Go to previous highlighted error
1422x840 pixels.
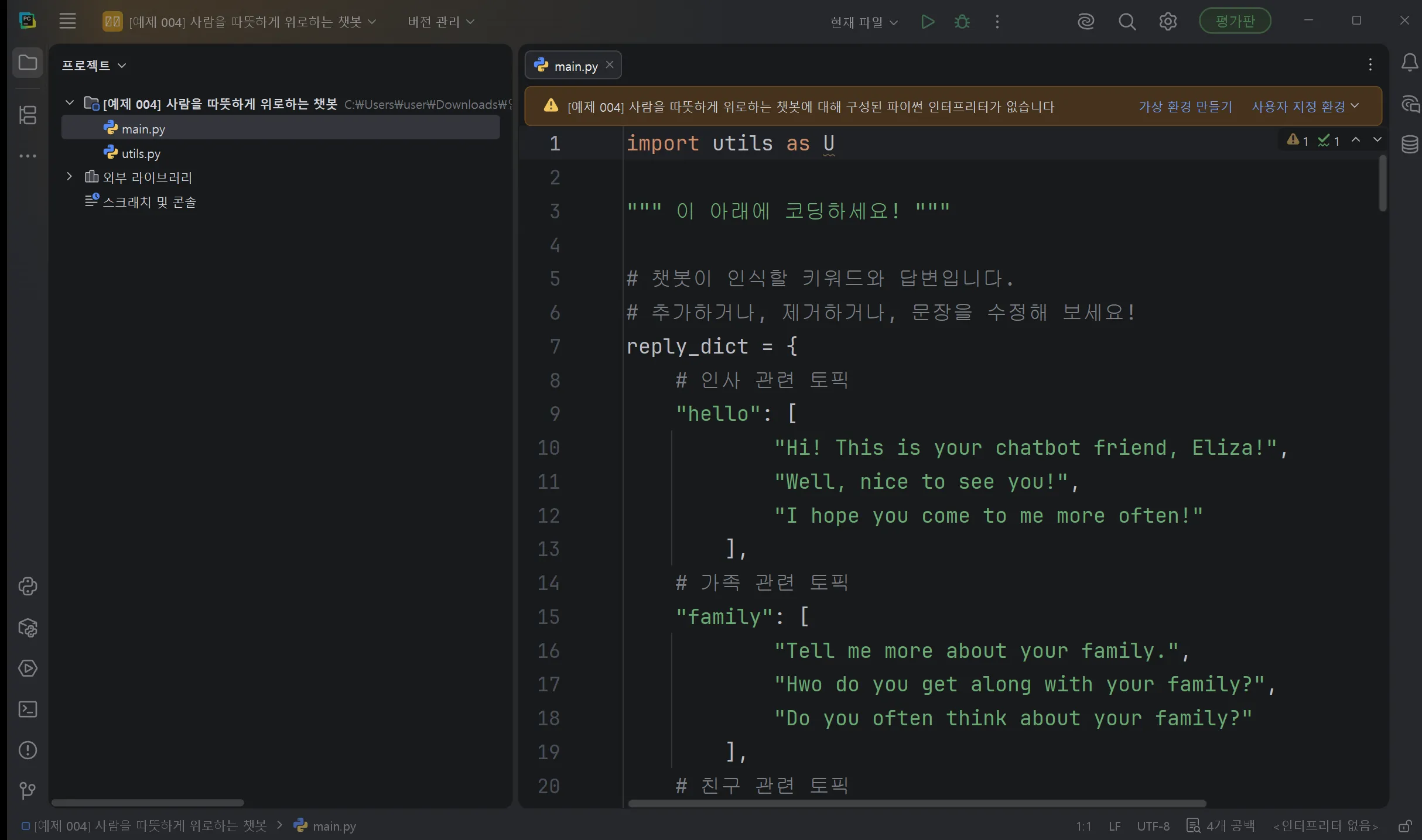[x=1356, y=140]
